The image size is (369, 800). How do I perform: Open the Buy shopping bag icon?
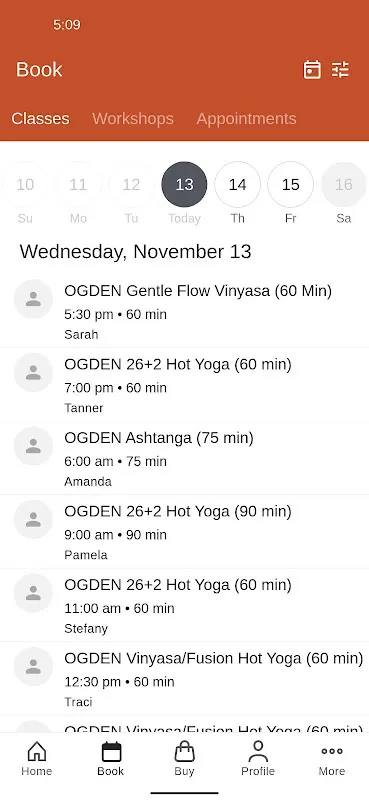(x=184, y=751)
